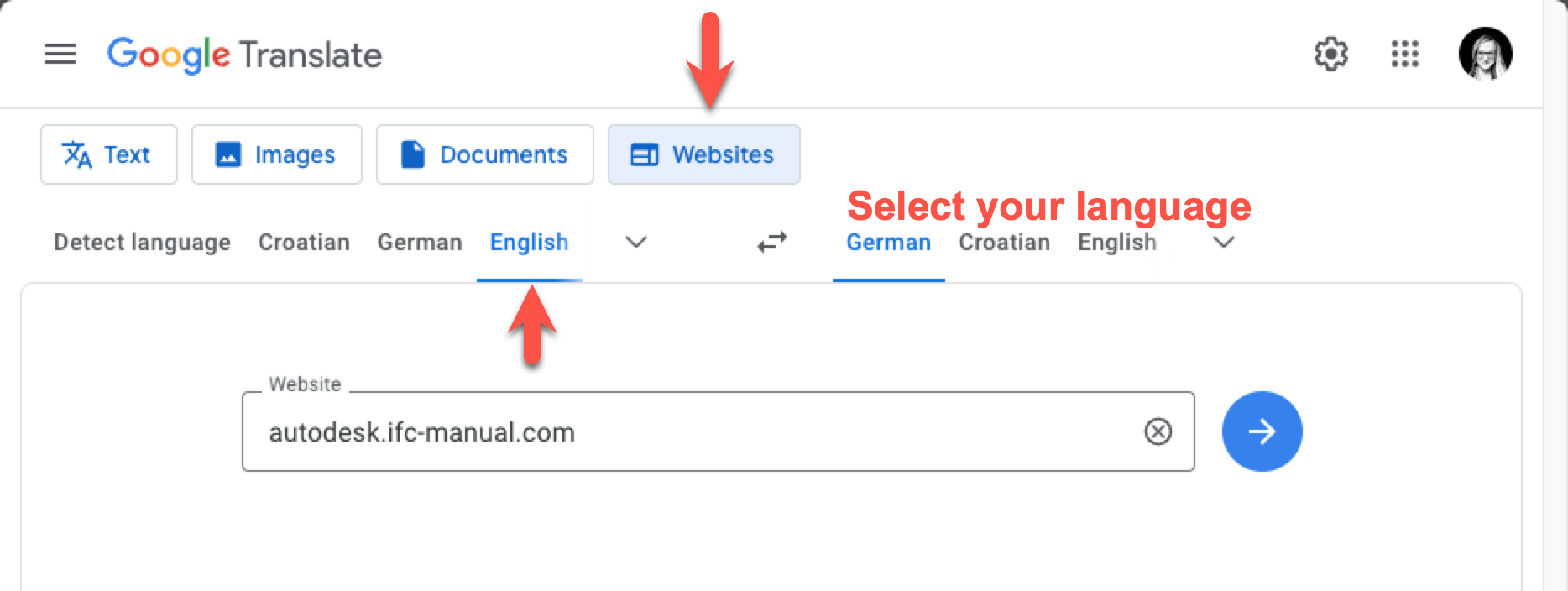Choose Croatian as source language
Image resolution: width=1568 pixels, height=591 pixels.
pyautogui.click(x=304, y=242)
